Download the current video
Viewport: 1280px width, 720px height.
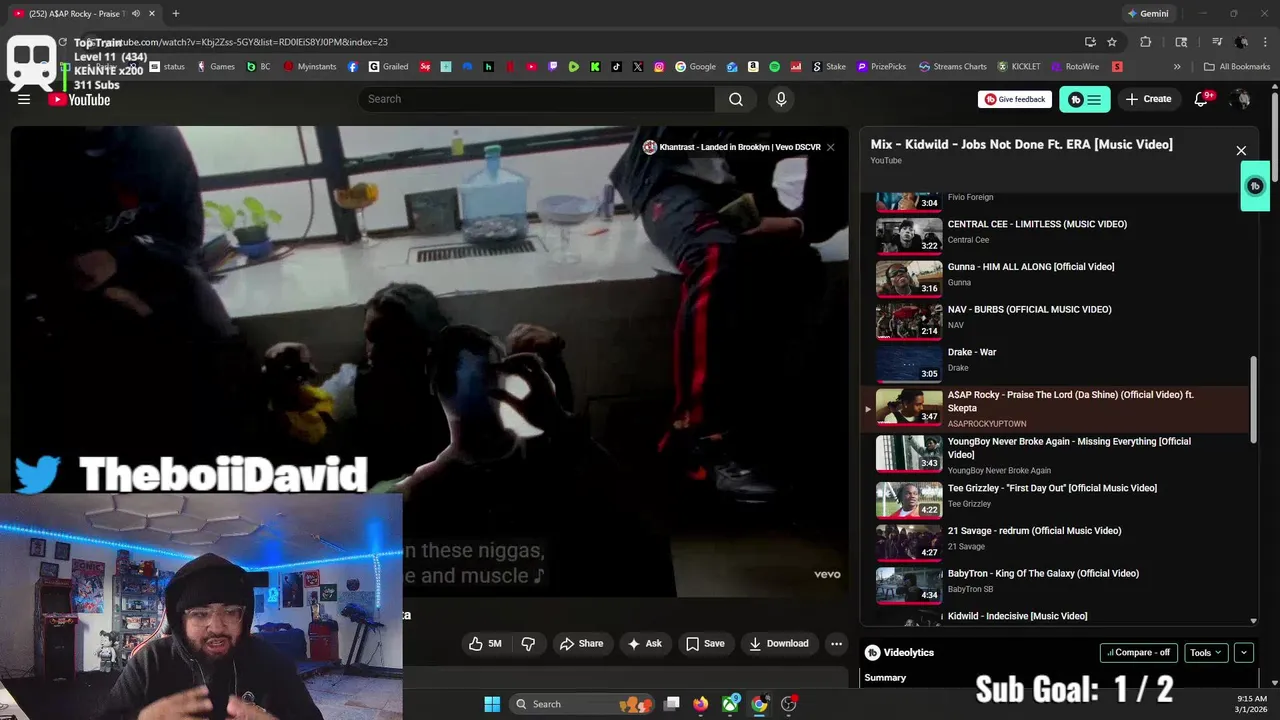point(779,644)
